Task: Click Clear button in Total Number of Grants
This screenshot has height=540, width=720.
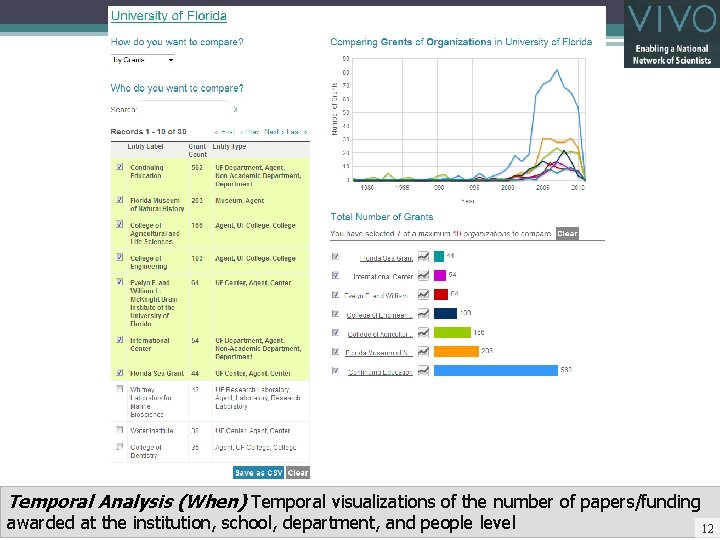Action: (567, 233)
